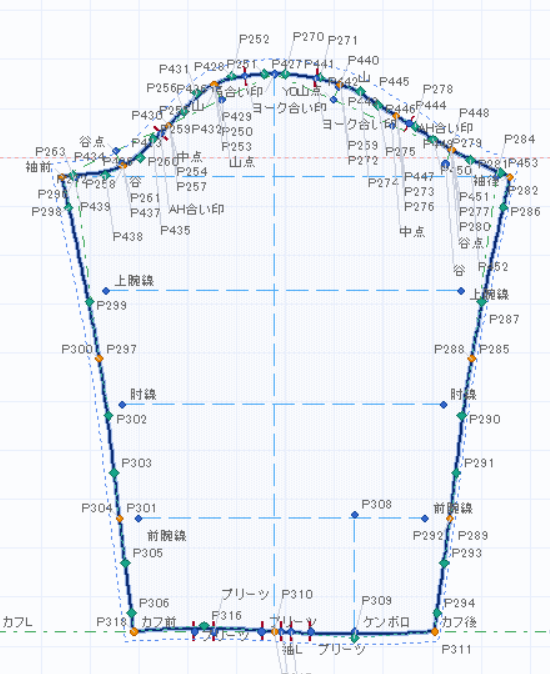Select the orange point P285 on right seam

tap(471, 358)
